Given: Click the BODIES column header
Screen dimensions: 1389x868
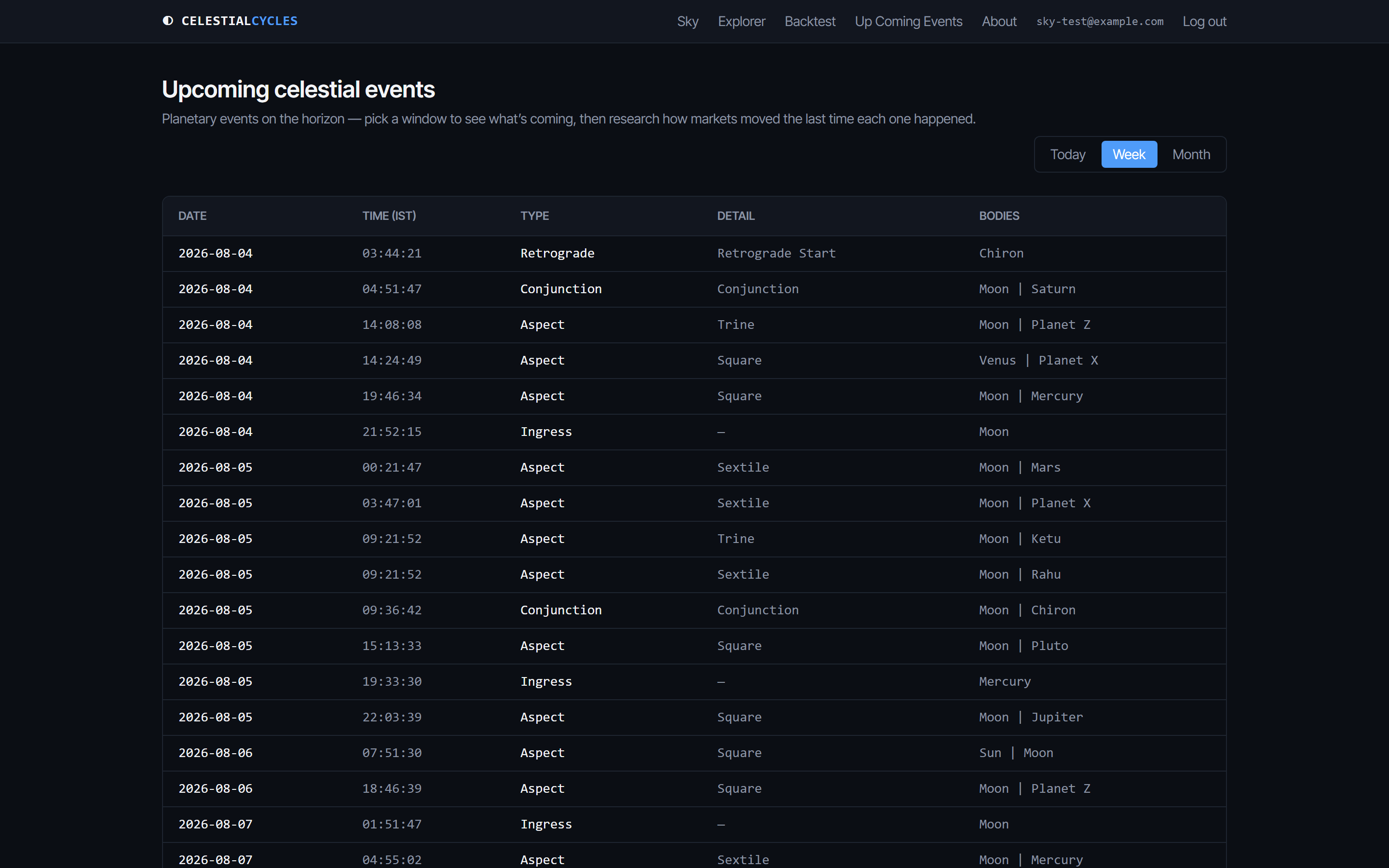Looking at the screenshot, I should tap(999, 216).
